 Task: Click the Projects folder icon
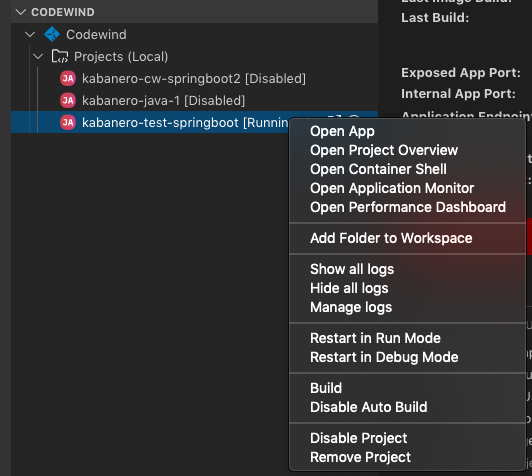point(60,56)
